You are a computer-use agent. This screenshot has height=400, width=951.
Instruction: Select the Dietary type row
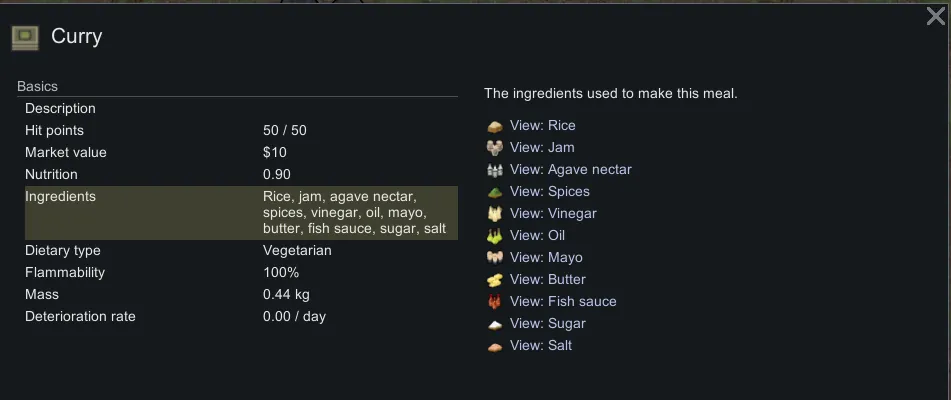tap(237, 251)
